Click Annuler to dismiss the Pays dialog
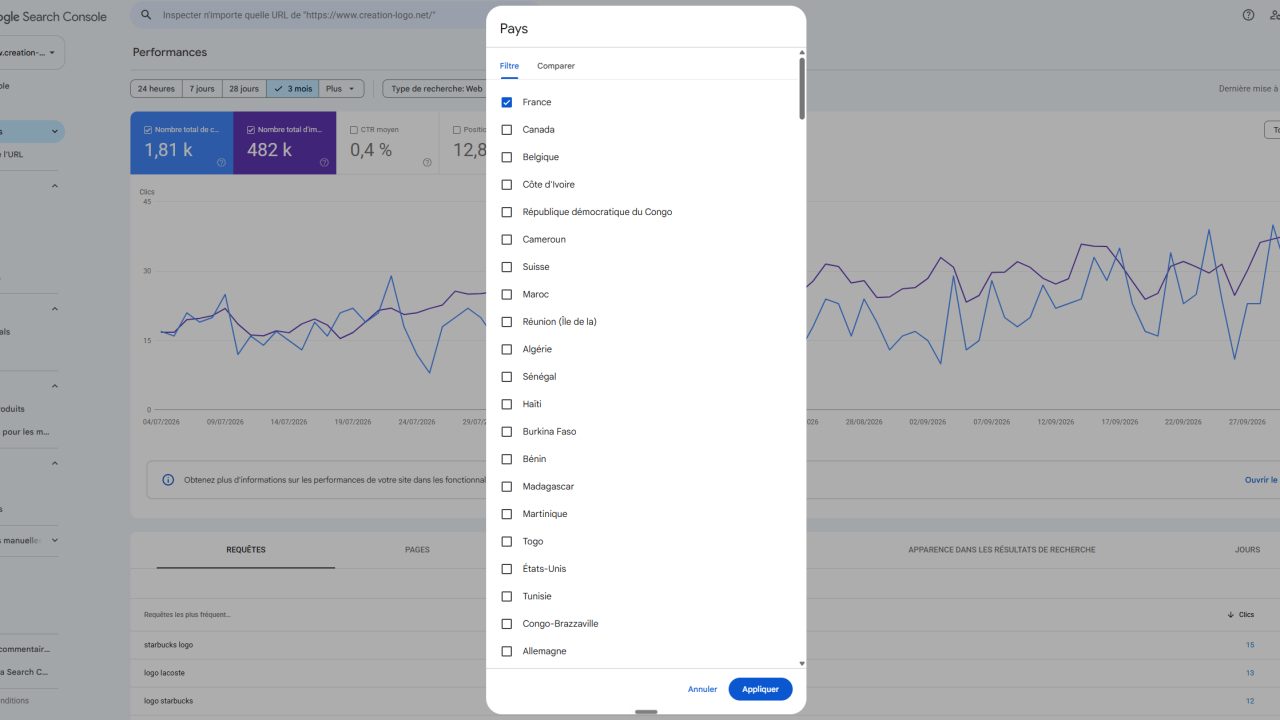This screenshot has width=1280, height=720. point(702,689)
